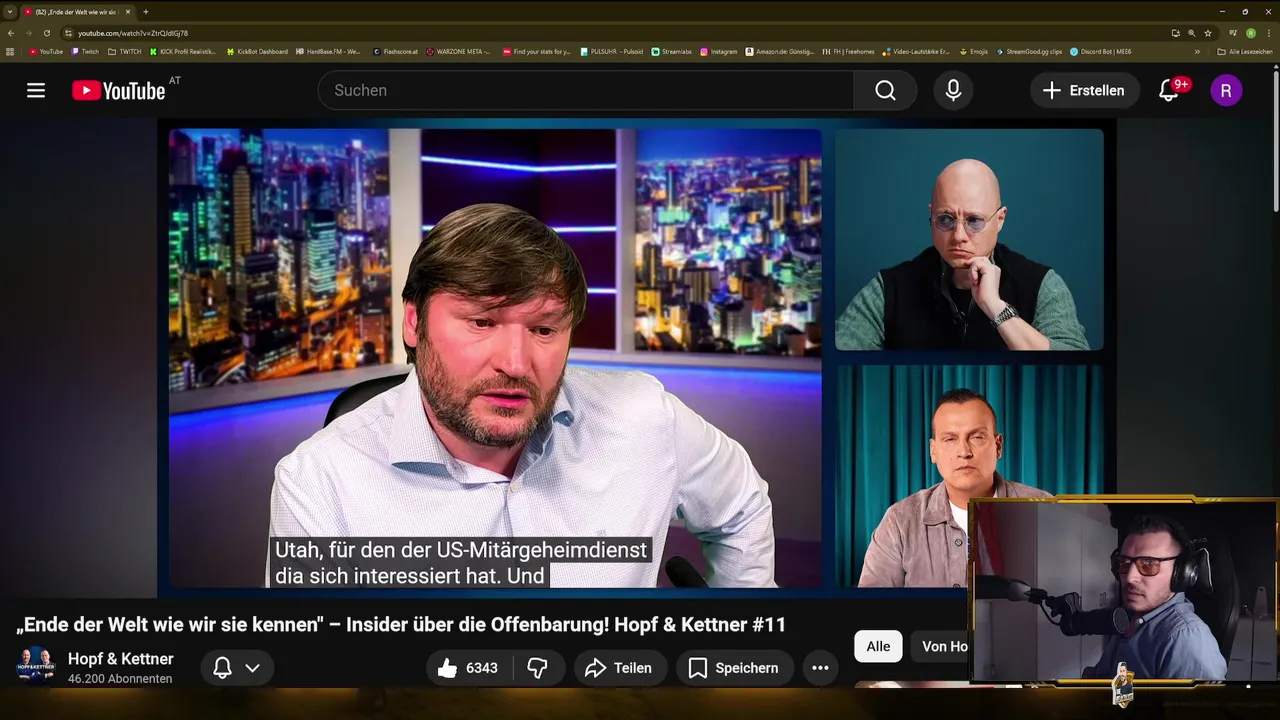Image resolution: width=1280 pixels, height=720 pixels.
Task: Open the Streamlabs bookmark
Action: 671,52
